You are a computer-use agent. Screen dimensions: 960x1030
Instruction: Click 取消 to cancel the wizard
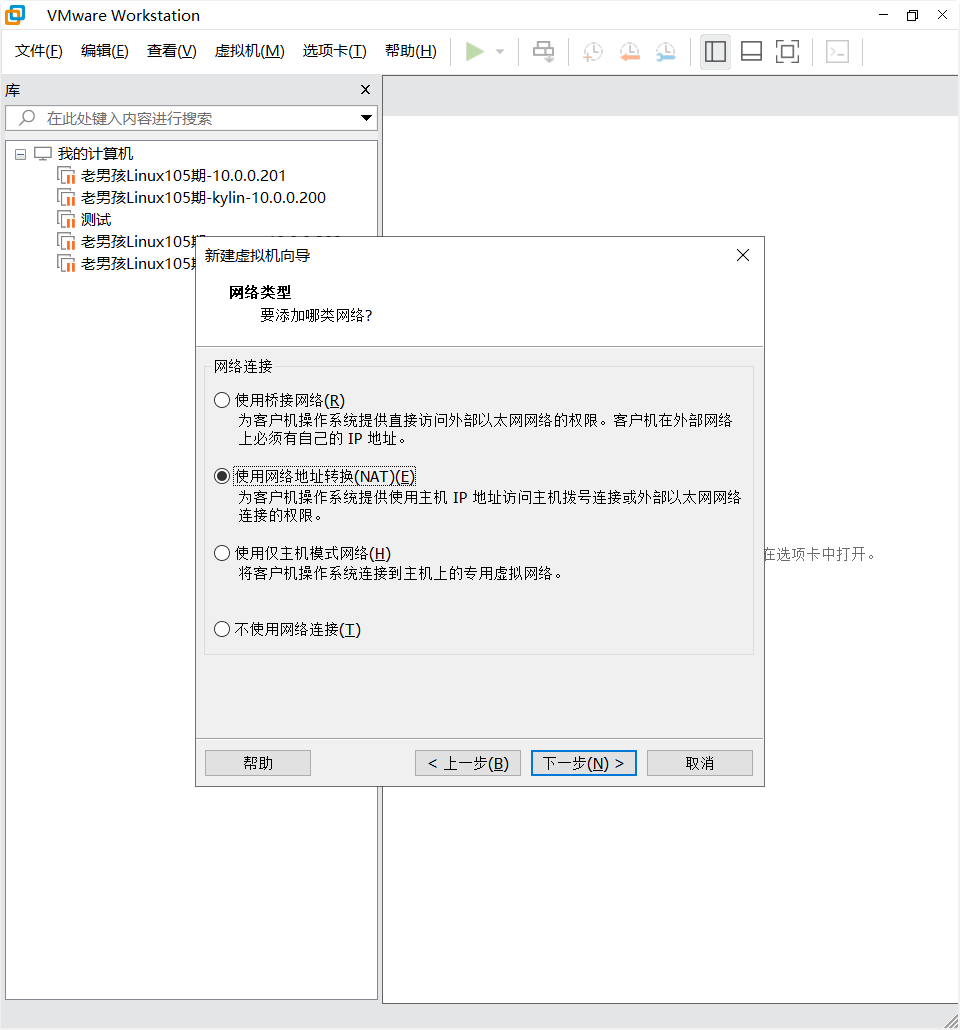700,763
